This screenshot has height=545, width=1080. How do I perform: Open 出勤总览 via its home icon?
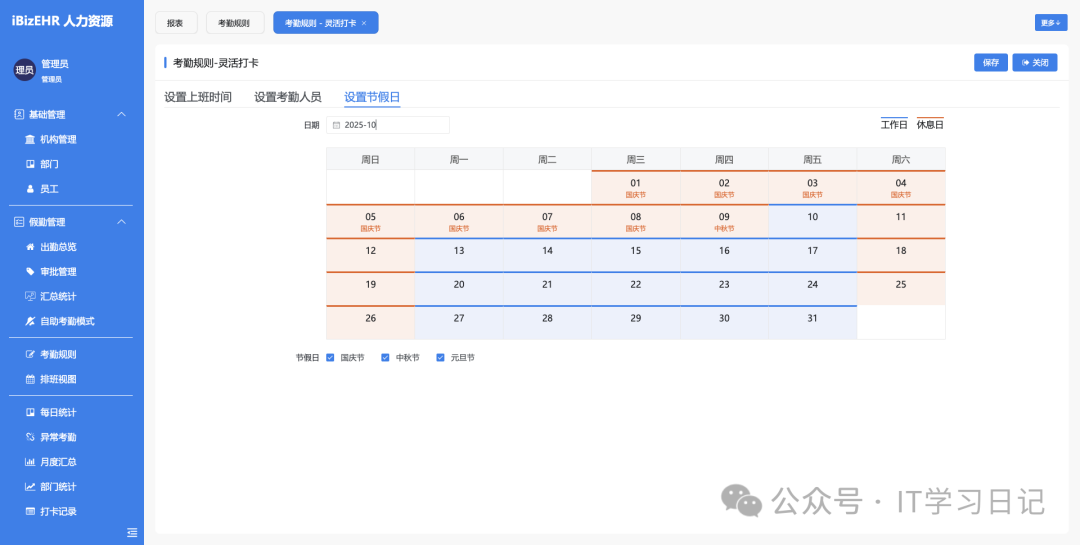30,247
